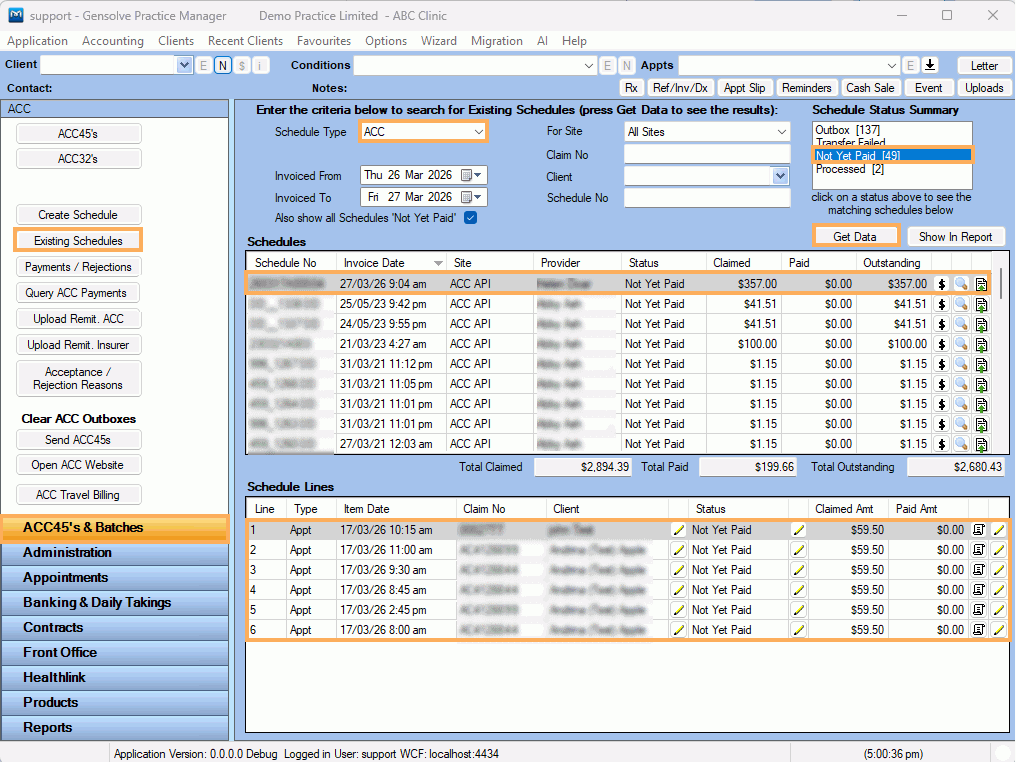Click the dollar icon on the 31/03/21 11:12 pm row
The height and width of the screenshot is (762, 1016).
point(941,364)
